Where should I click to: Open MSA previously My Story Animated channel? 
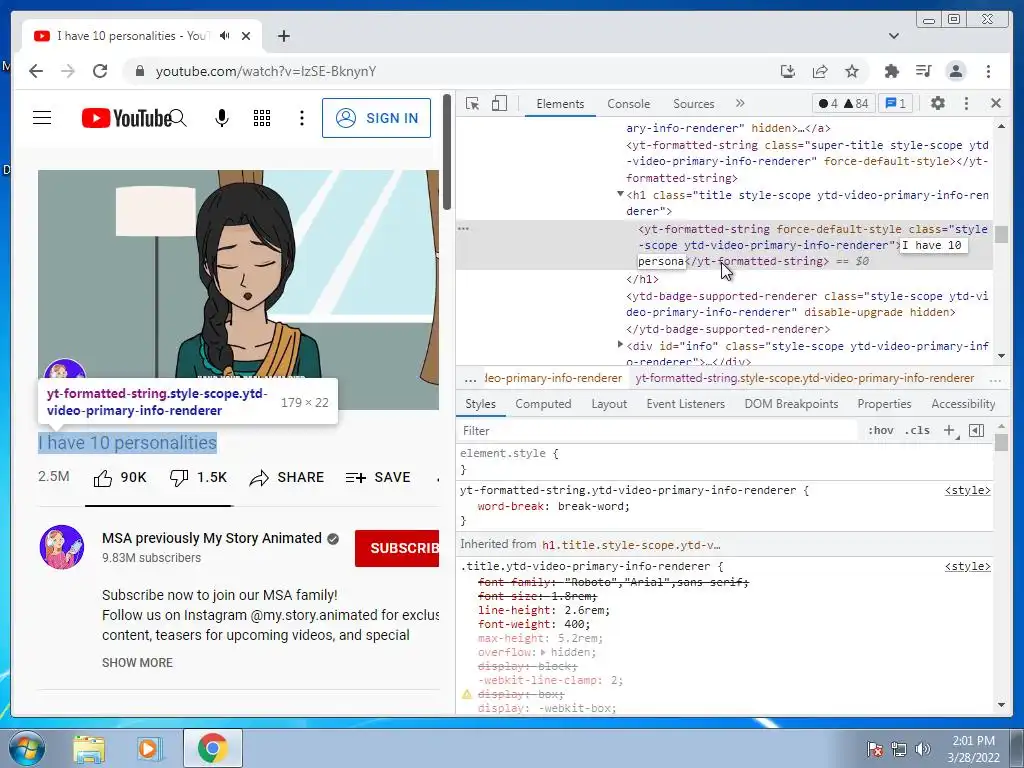(212, 538)
